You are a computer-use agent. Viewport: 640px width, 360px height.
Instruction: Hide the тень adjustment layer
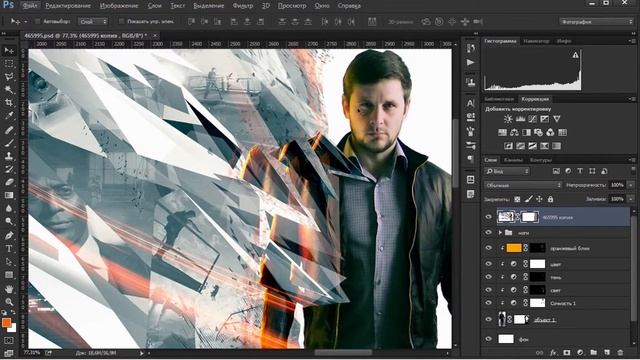click(489, 277)
